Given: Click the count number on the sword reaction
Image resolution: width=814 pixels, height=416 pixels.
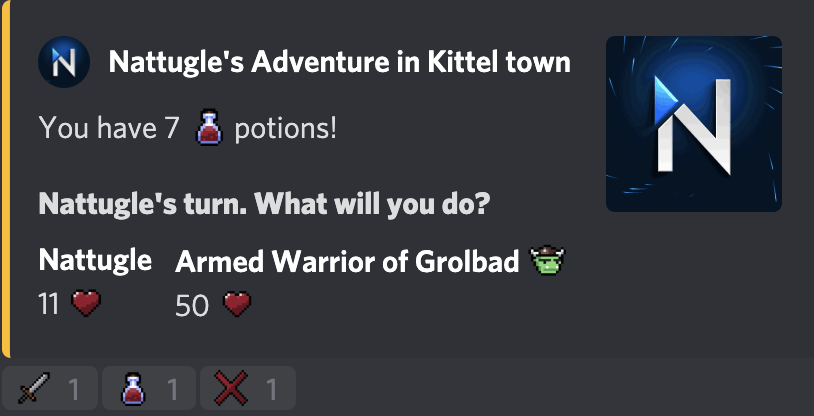Looking at the screenshot, I should (x=74, y=388).
